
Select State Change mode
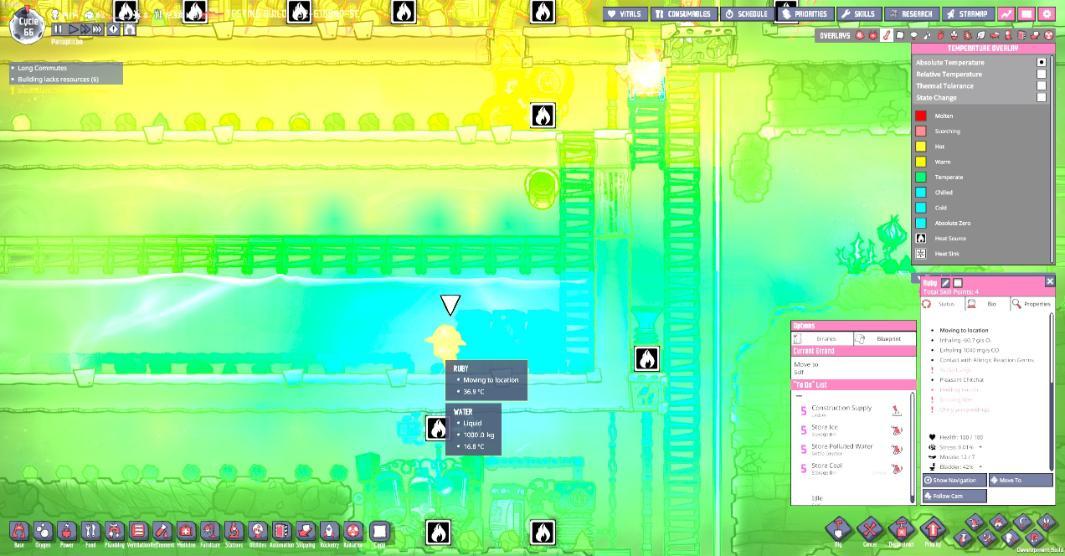click(1041, 97)
